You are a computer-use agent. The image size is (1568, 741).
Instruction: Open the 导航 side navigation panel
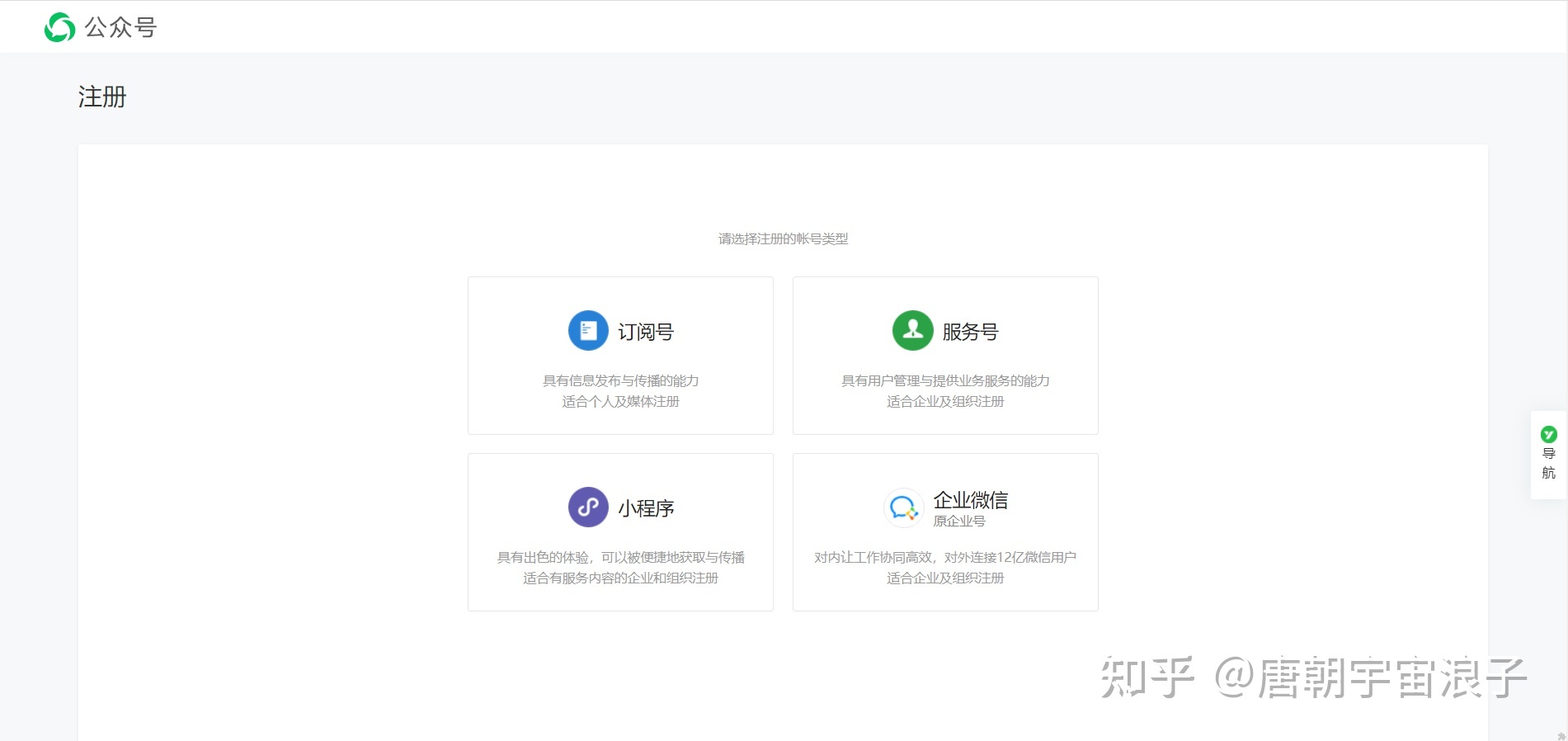click(x=1549, y=455)
